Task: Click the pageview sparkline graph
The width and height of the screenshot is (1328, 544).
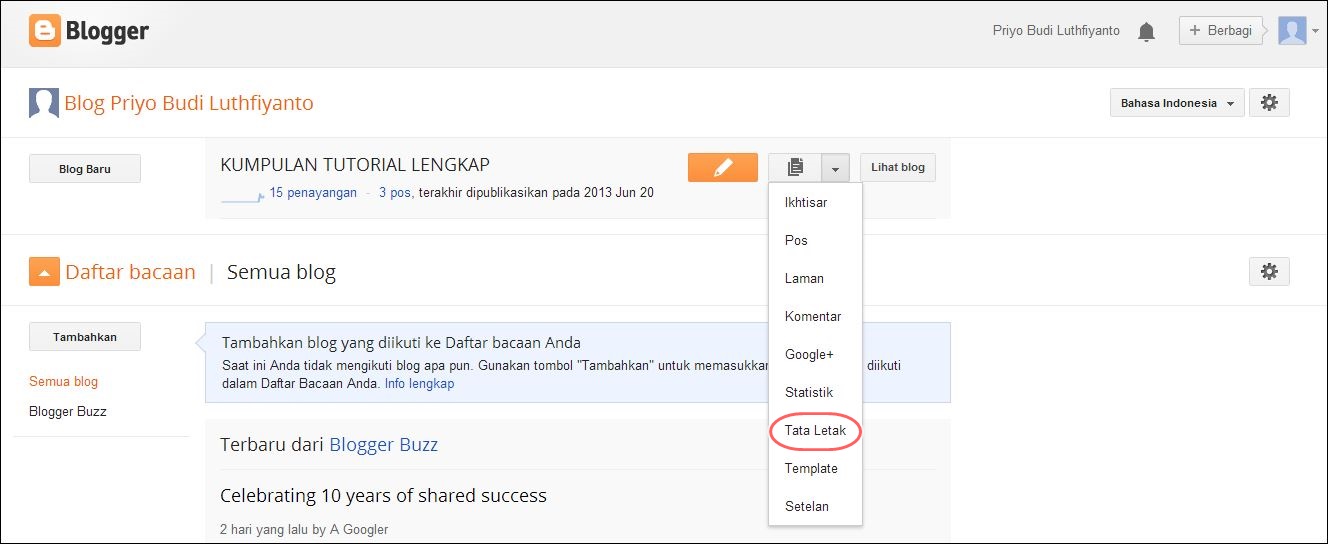Action: [242, 196]
